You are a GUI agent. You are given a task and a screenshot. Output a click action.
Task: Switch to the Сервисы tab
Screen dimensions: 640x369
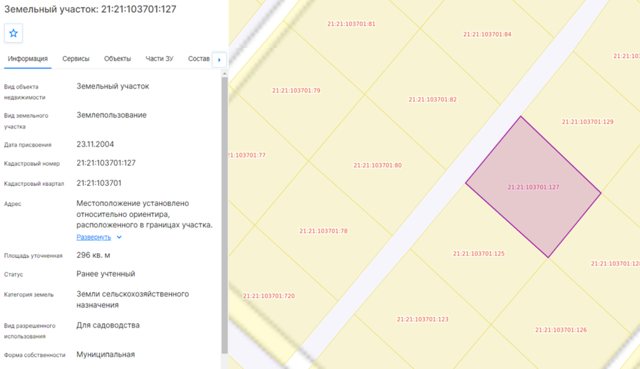76,59
